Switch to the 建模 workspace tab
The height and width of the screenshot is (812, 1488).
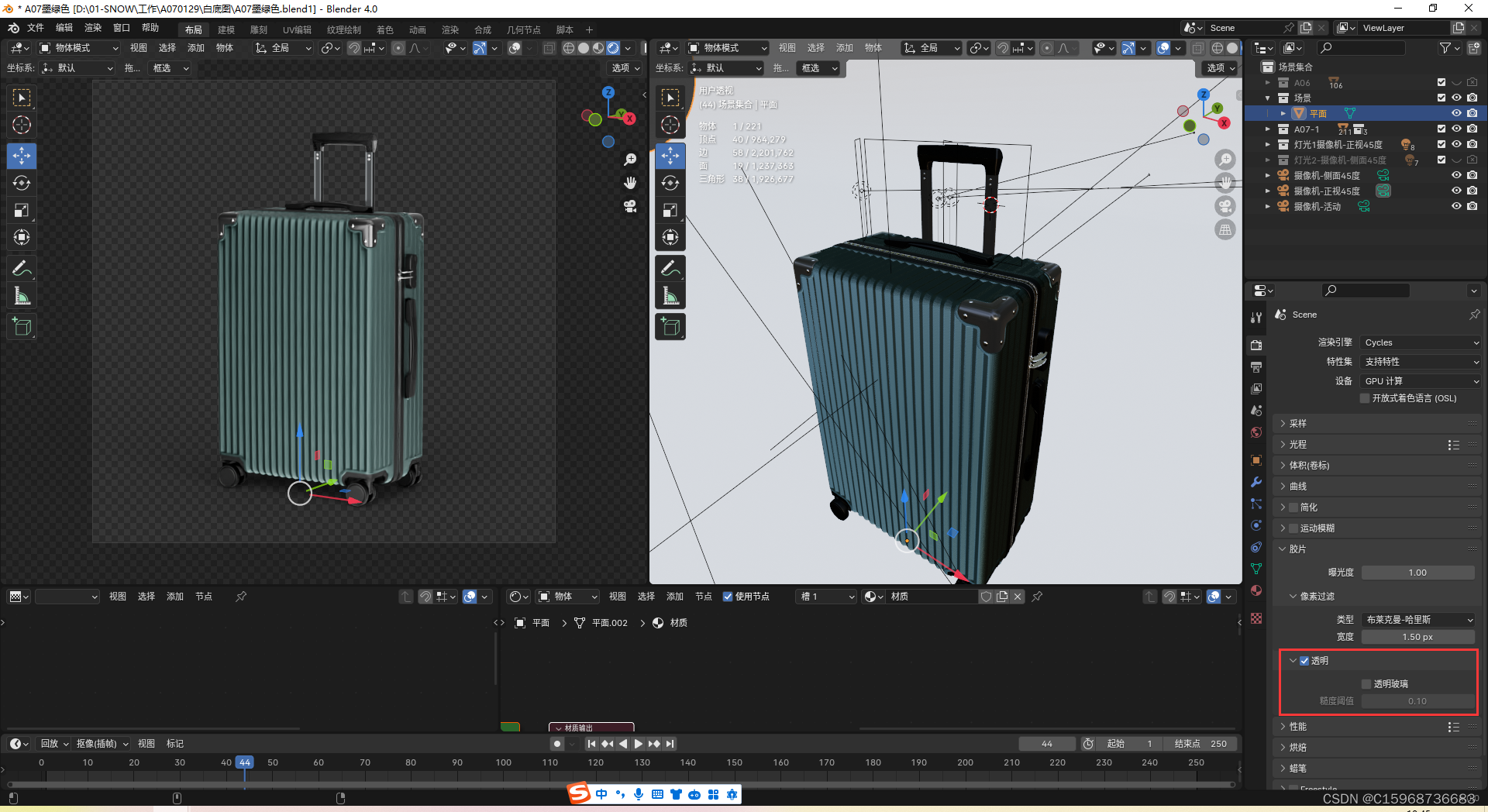226,29
